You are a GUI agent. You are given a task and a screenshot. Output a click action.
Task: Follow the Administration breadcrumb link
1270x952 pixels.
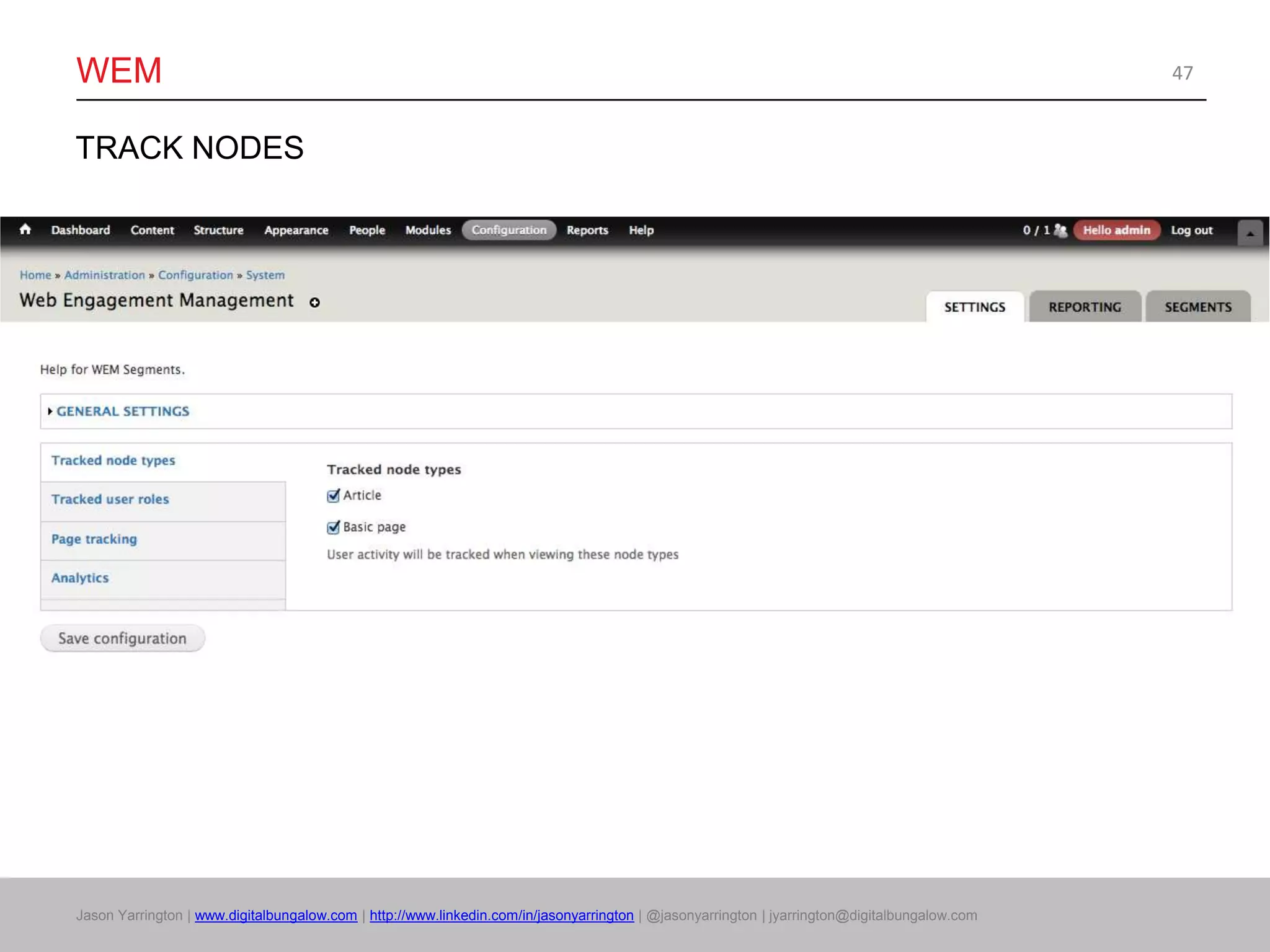(104, 275)
